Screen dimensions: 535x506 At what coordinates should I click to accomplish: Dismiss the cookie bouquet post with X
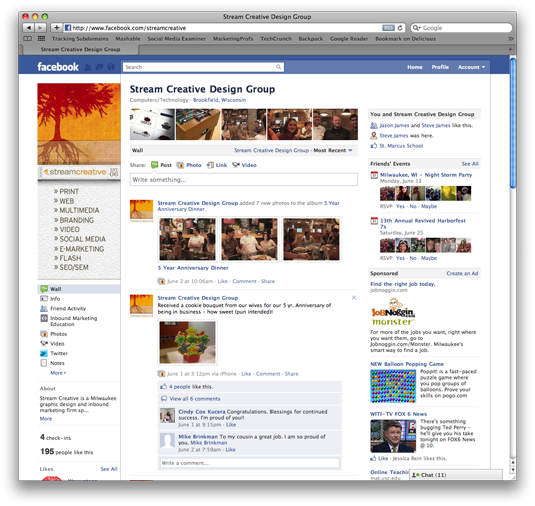tap(354, 298)
